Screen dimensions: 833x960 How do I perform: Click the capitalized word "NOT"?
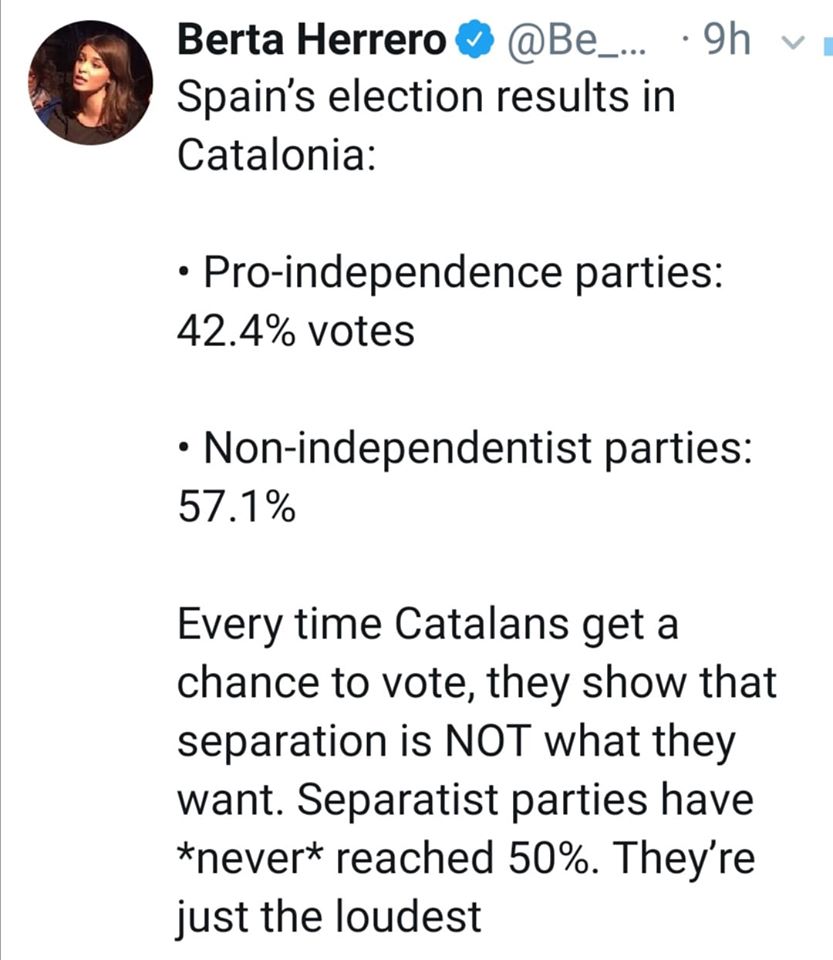coord(487,741)
